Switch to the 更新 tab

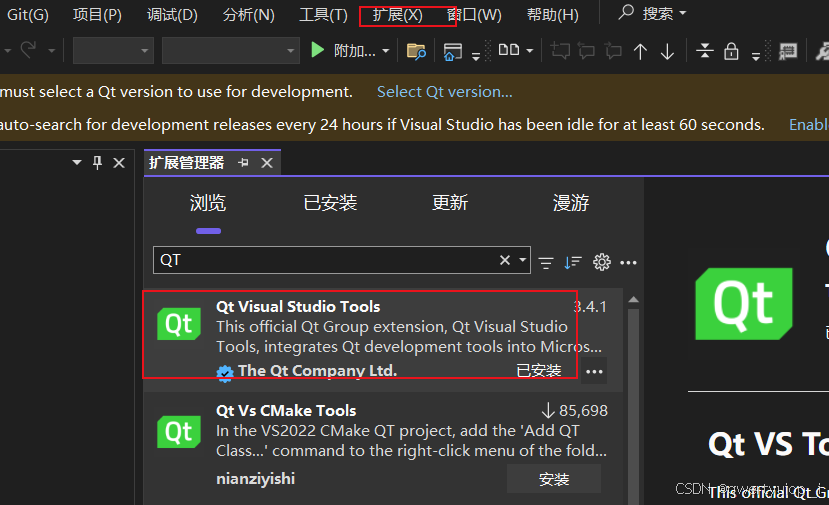coord(449,203)
